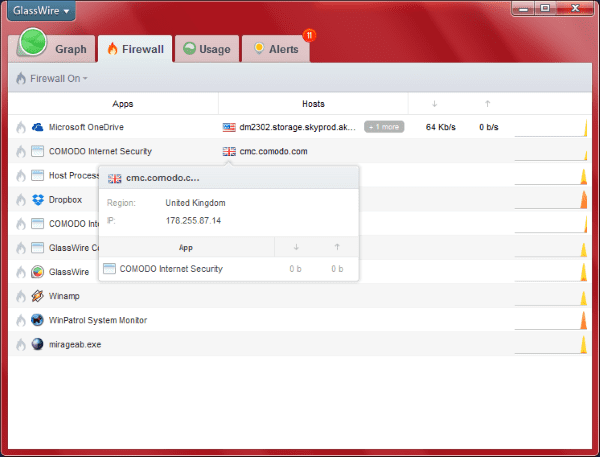Image resolution: width=600 pixels, height=457 pixels.
Task: Click the UK flag in popup header
Action: click(x=115, y=178)
